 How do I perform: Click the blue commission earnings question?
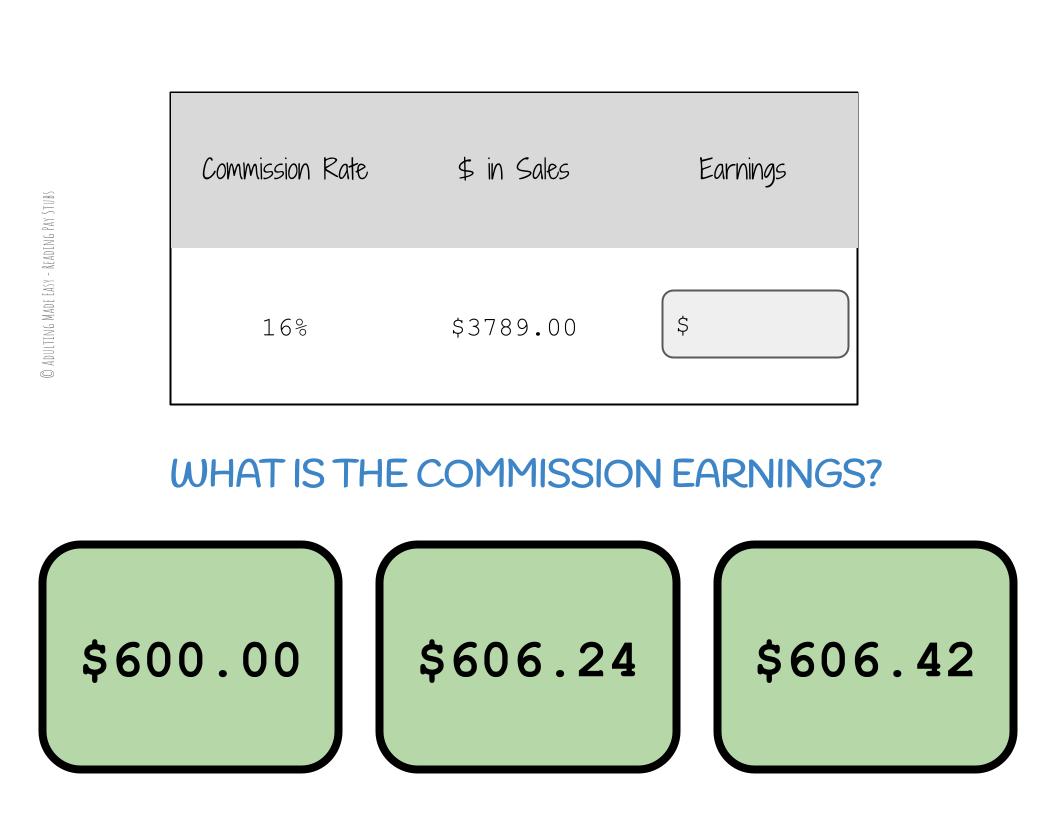point(525,473)
